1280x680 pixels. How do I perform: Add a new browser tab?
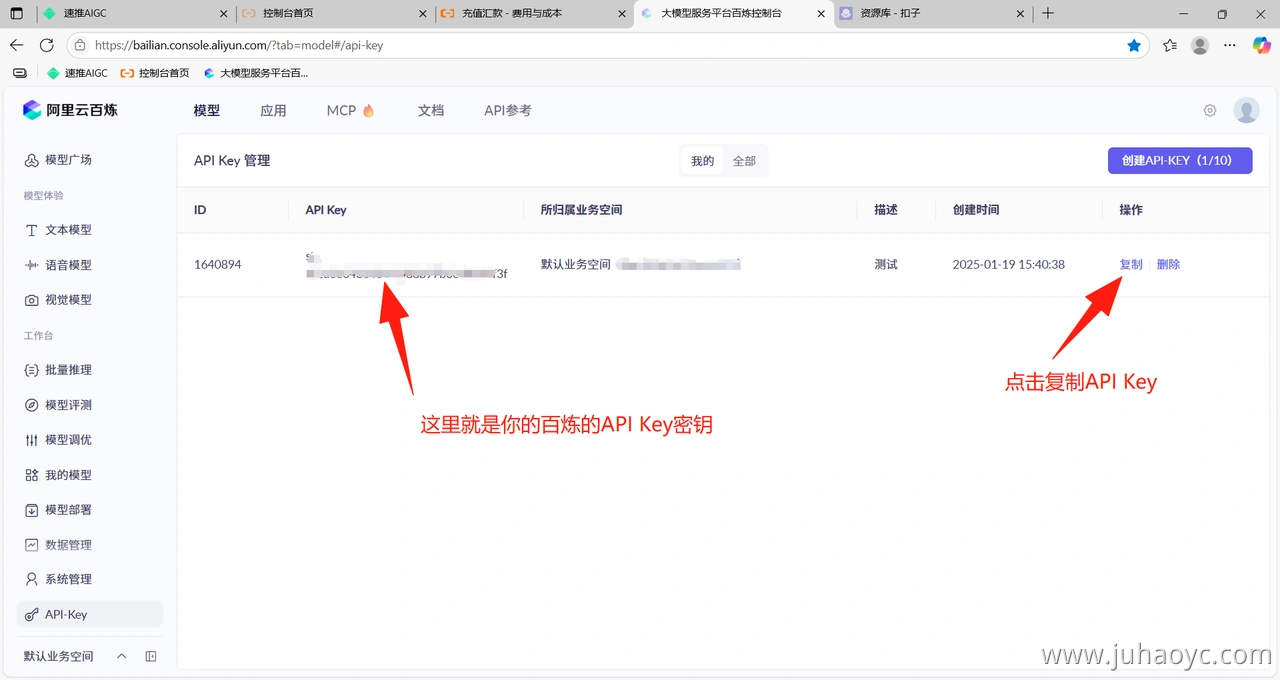click(1048, 14)
